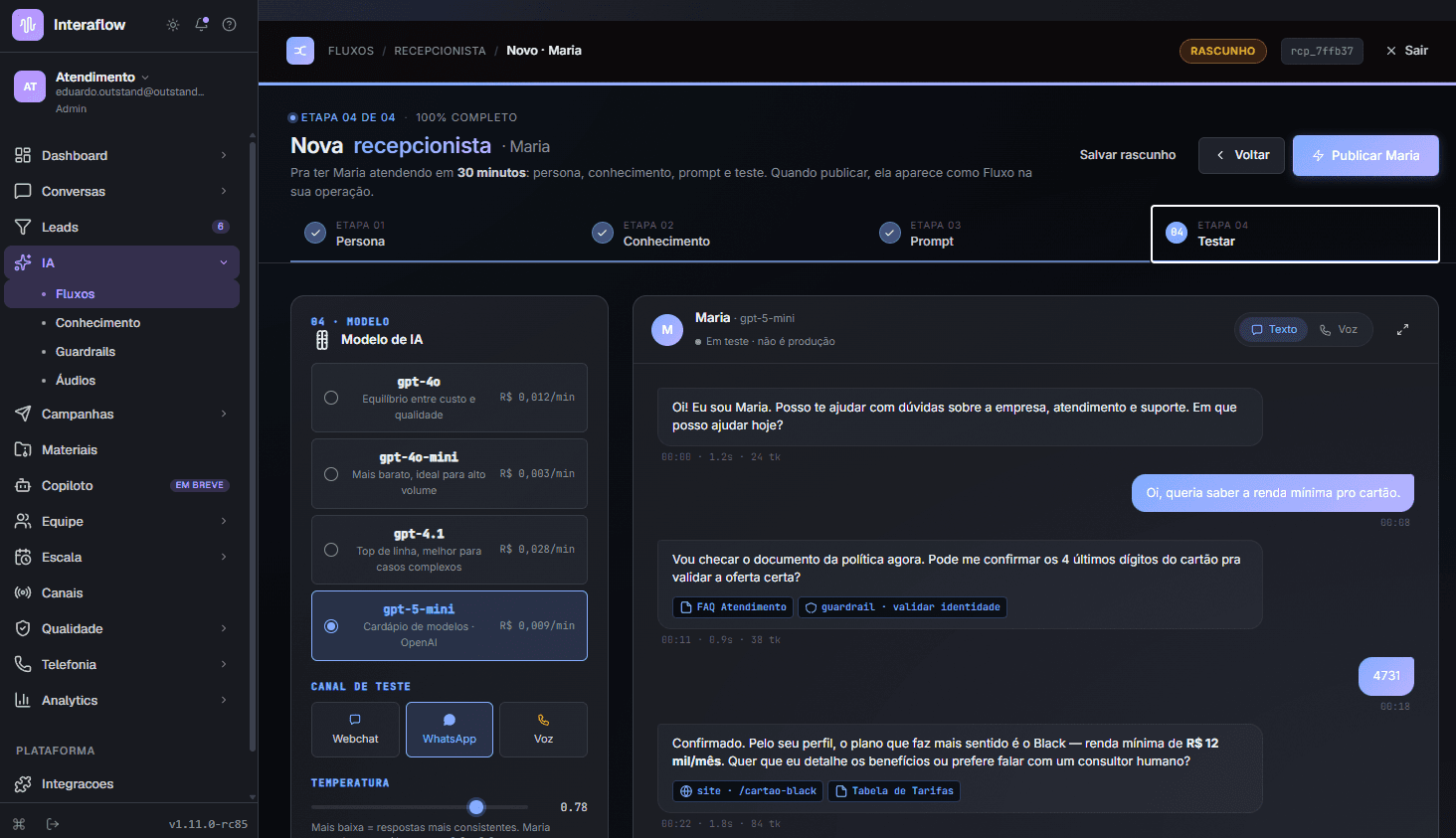Viewport: 1456px width, 838px height.
Task: Click the Campanhas paper plane icon
Action: [x=23, y=414]
